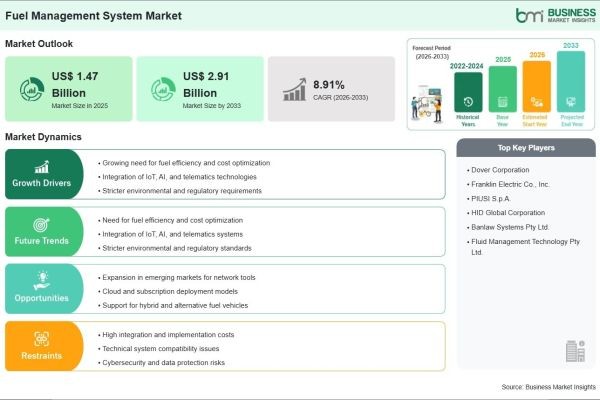
Task: Click the clock icon in the 2022-2024 bar
Action: pos(468,101)
